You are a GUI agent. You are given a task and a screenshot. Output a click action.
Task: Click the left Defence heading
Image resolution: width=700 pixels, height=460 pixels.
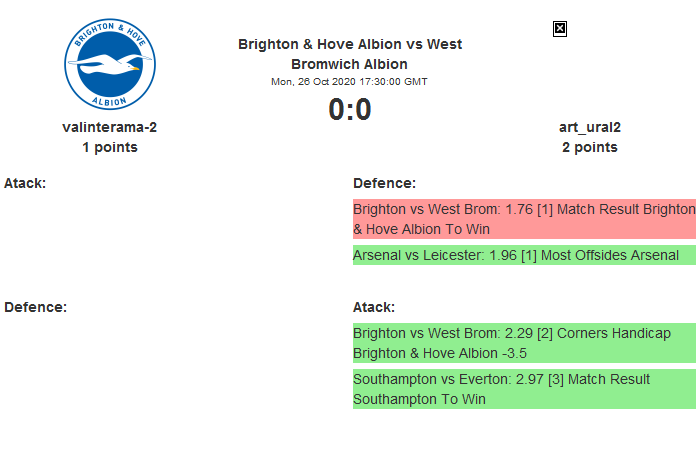pyautogui.click(x=35, y=307)
